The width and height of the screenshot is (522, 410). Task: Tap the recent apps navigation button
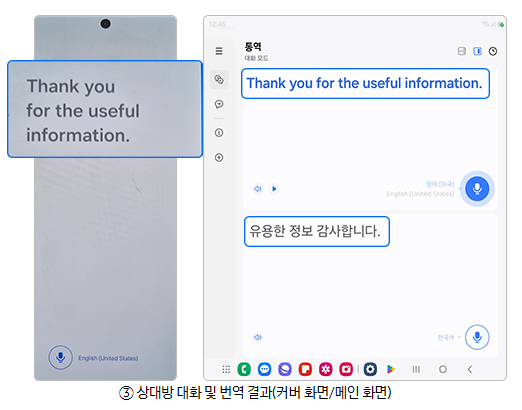(416, 369)
